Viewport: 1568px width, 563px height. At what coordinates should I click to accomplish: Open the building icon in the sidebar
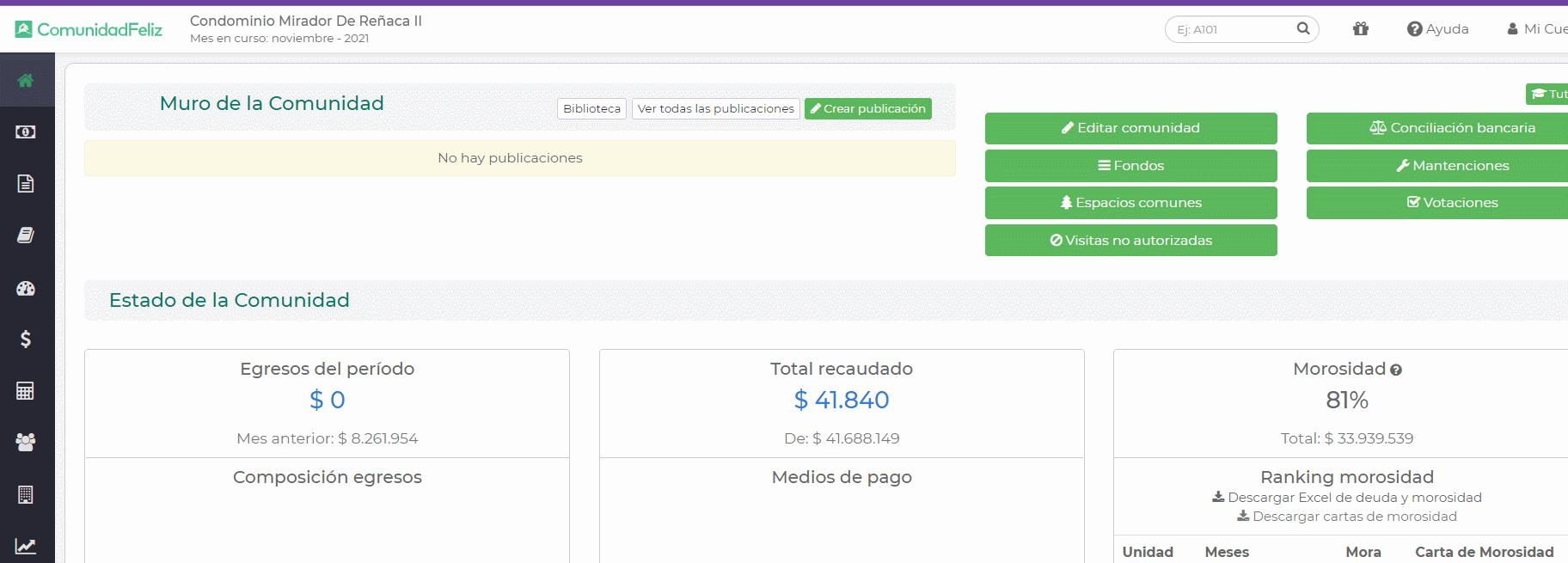pos(26,494)
